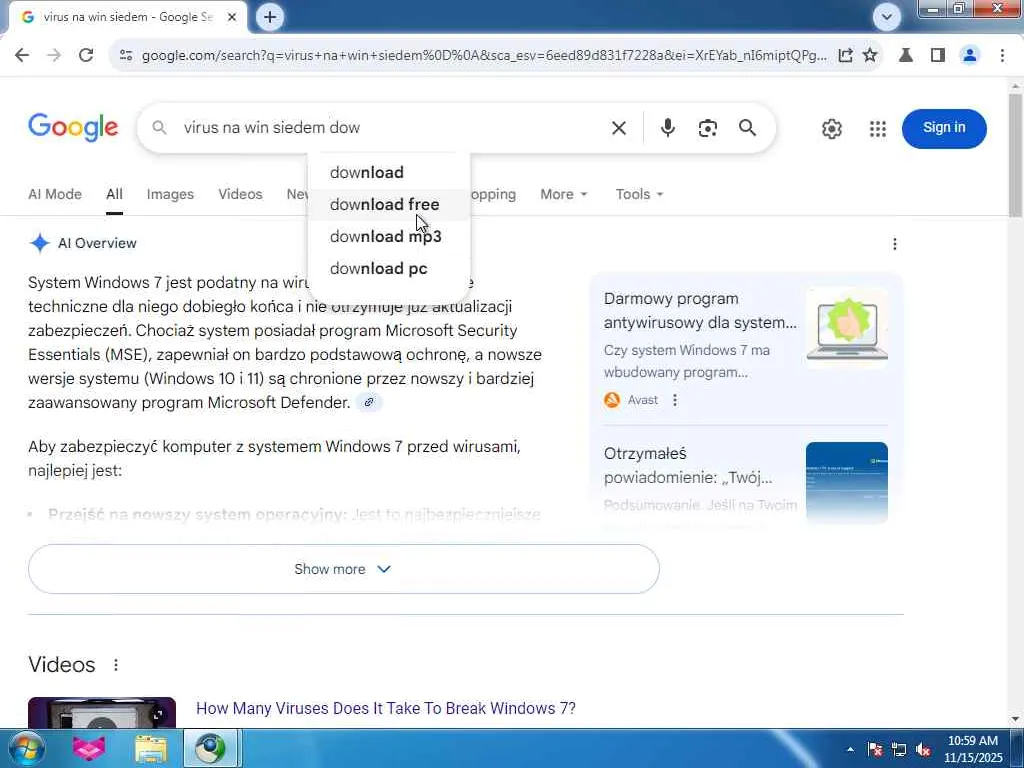Viewport: 1024px width, 768px height.
Task: Click the Avast laptop thumbnail
Action: tap(847, 328)
